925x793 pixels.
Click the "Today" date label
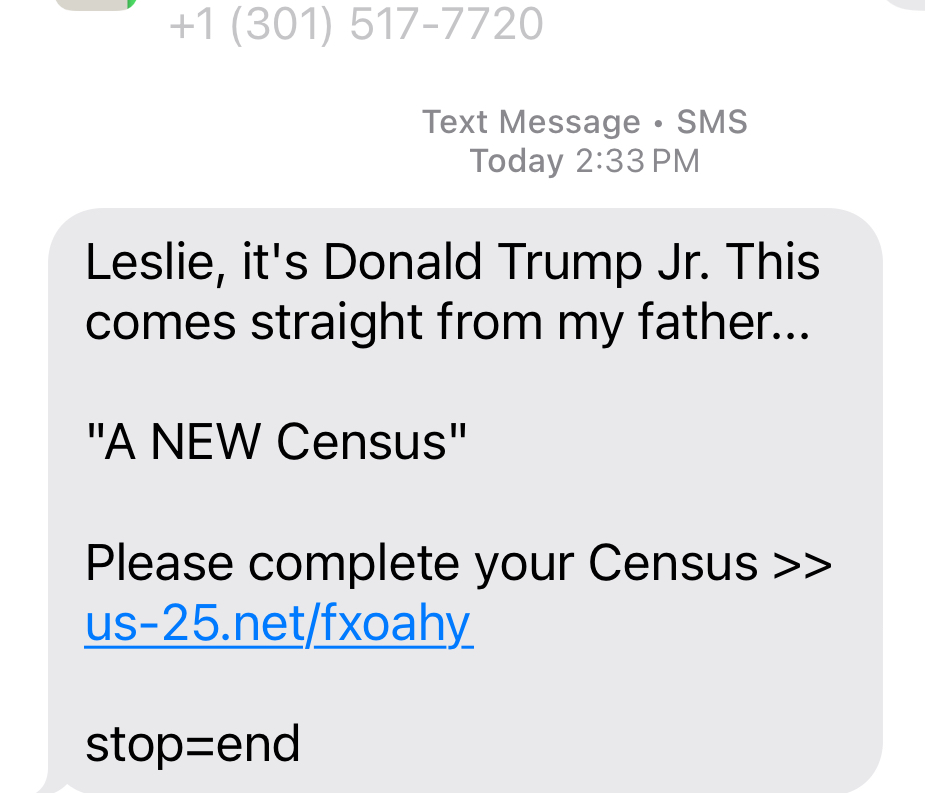pyautogui.click(x=517, y=161)
